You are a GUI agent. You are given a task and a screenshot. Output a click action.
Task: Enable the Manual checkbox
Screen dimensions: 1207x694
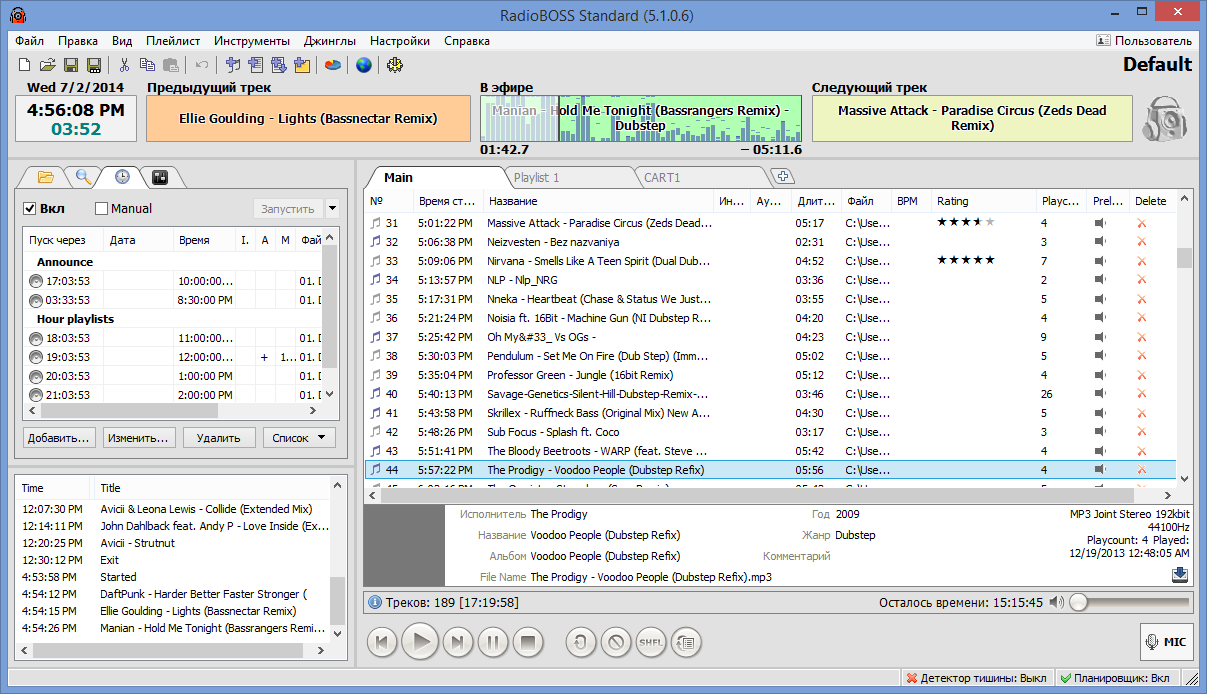(x=101, y=209)
